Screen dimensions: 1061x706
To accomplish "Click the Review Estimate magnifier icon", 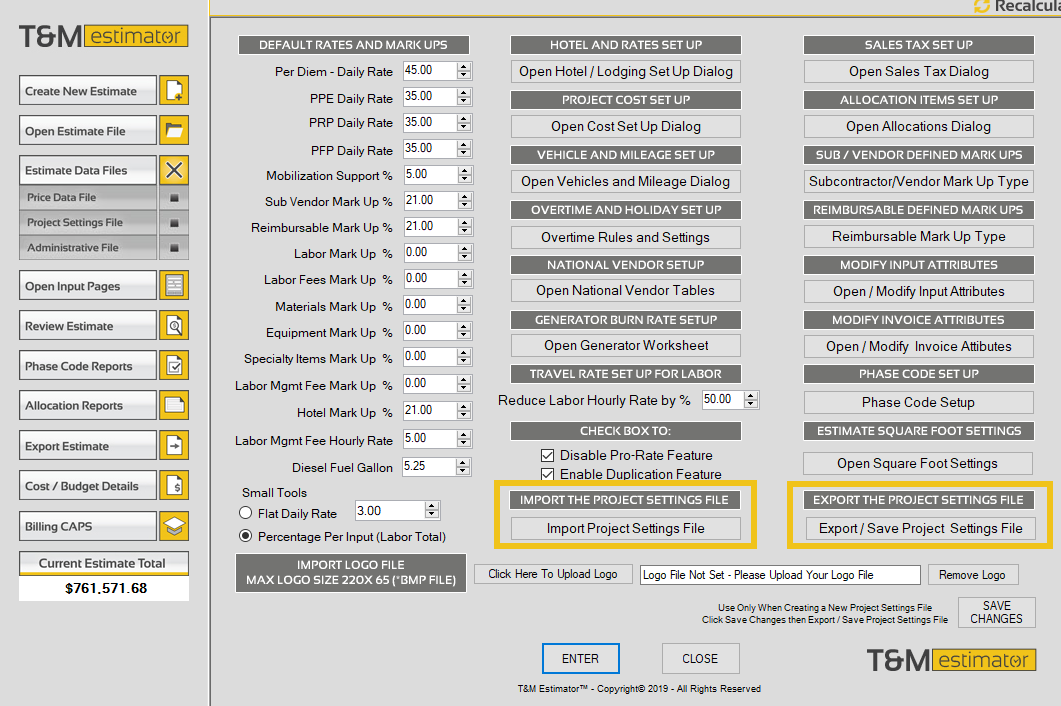I will [x=174, y=326].
